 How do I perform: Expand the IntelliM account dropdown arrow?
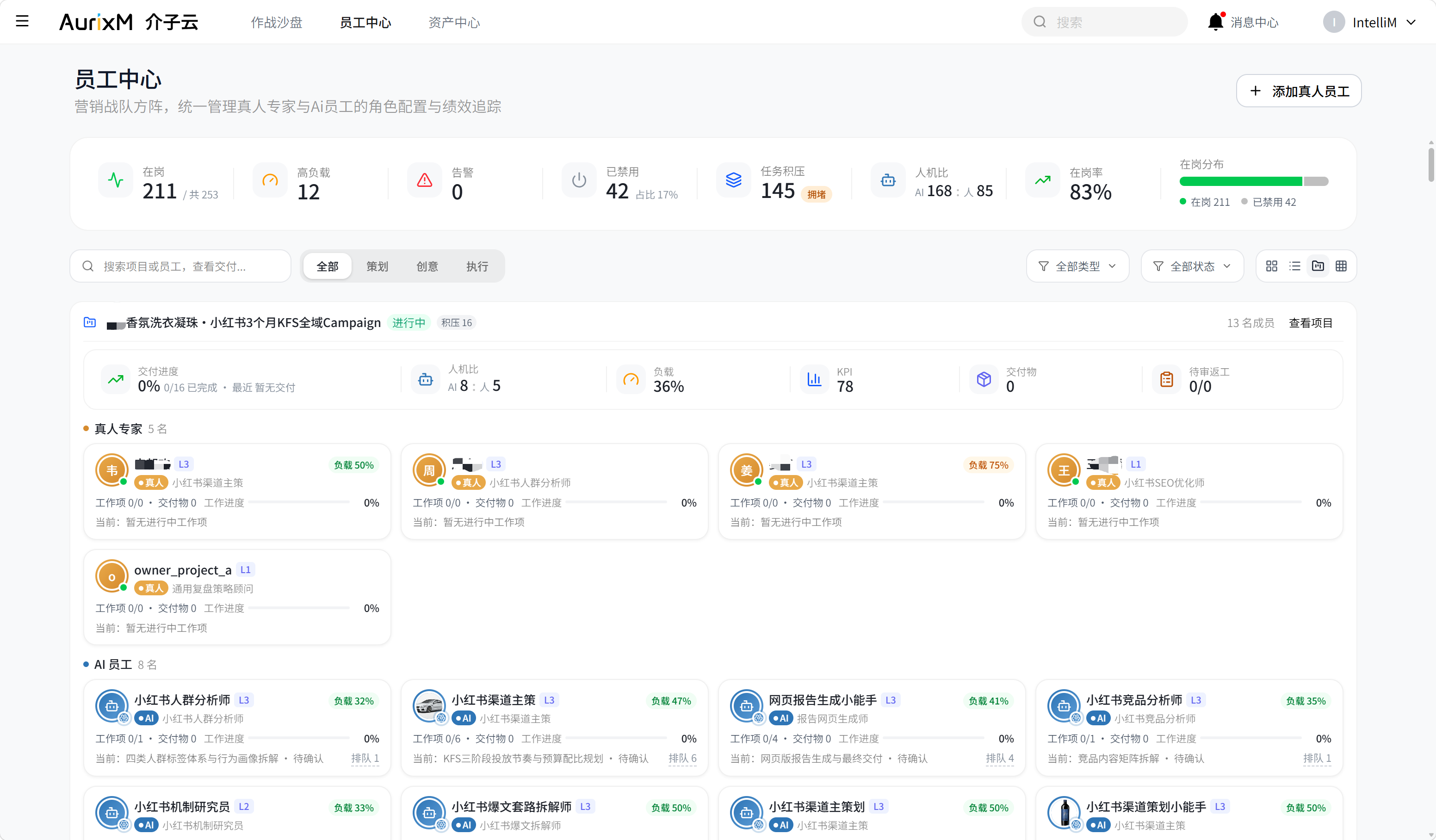(1411, 22)
